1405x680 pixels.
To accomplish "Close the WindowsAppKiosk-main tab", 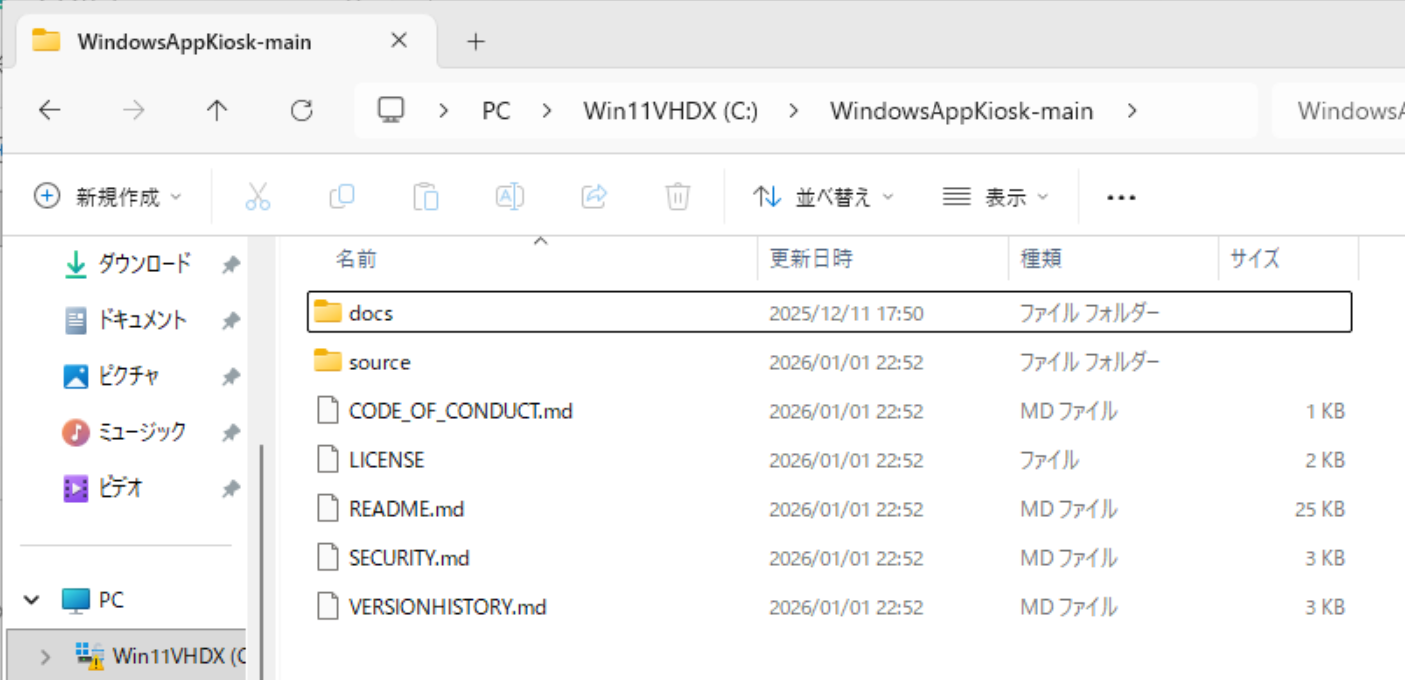I will click(399, 41).
